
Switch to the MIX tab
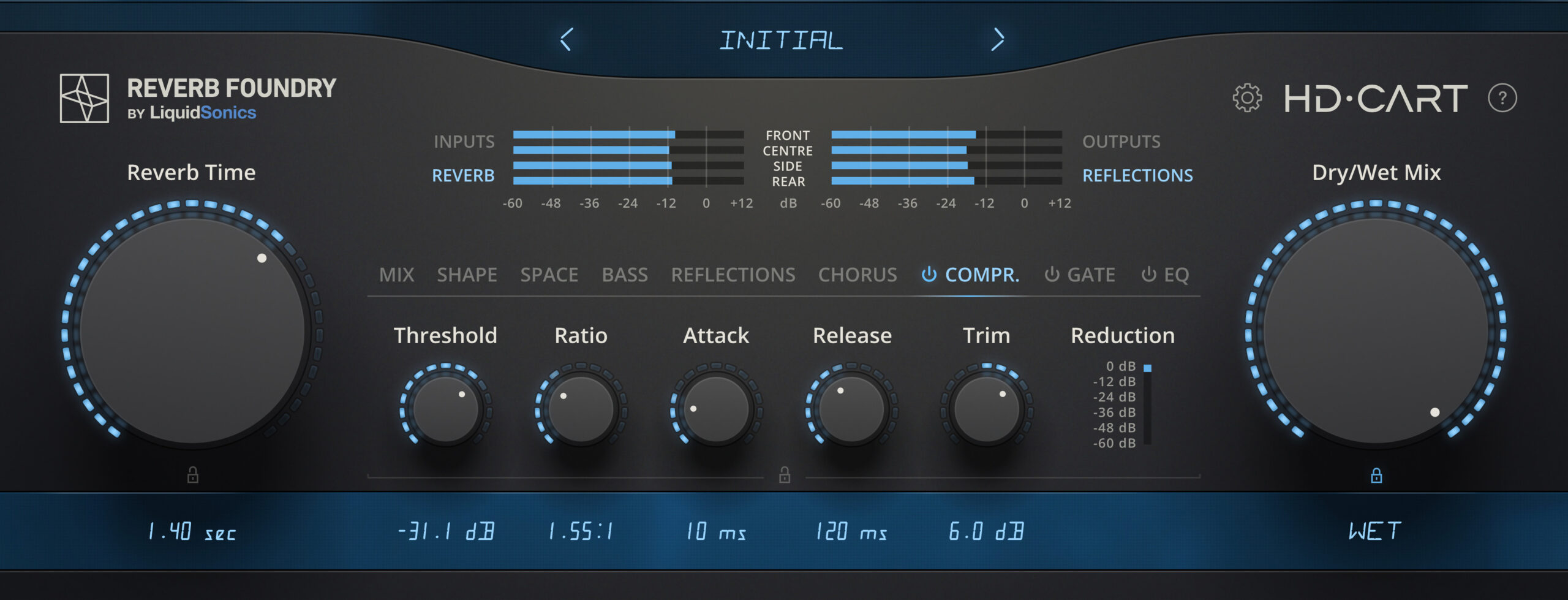coord(397,275)
